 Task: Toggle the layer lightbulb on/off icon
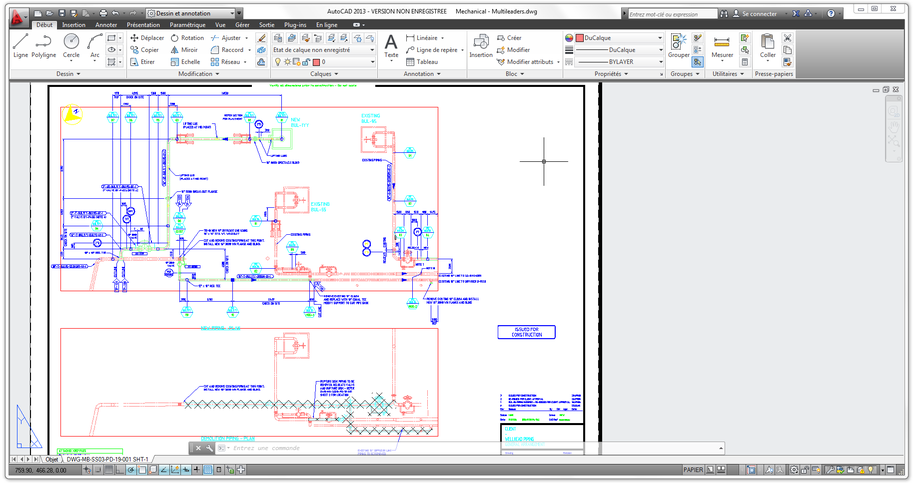coord(277,62)
